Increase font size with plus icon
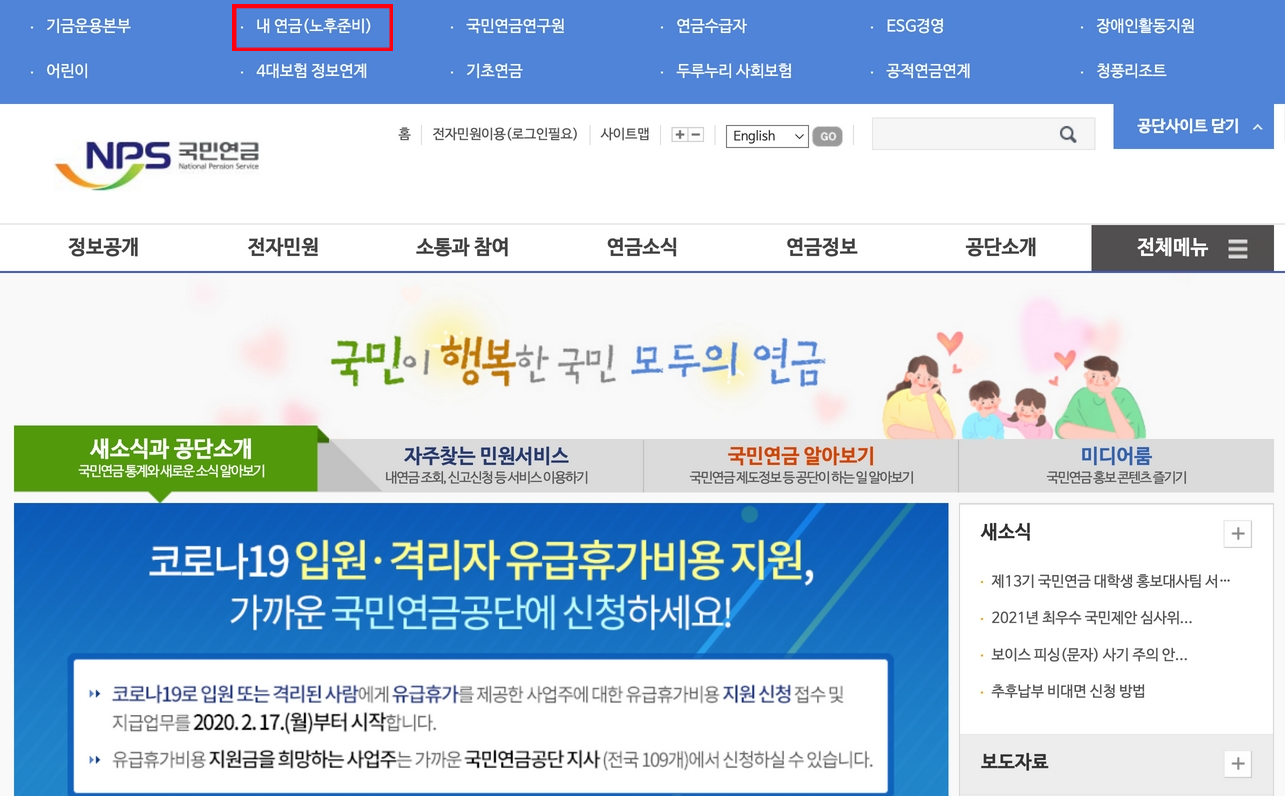 (680, 134)
